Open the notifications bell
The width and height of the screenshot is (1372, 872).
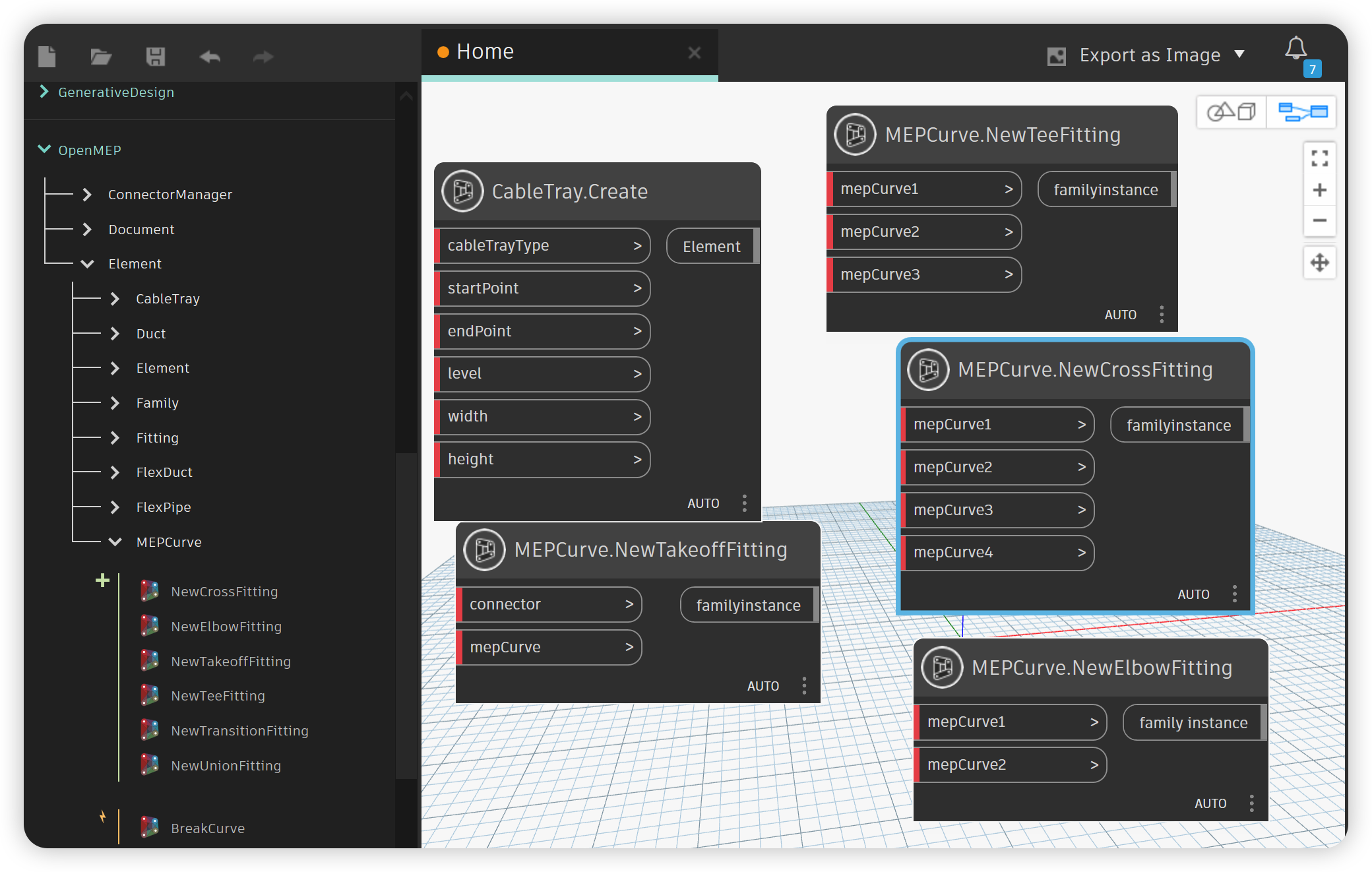coord(1295,49)
